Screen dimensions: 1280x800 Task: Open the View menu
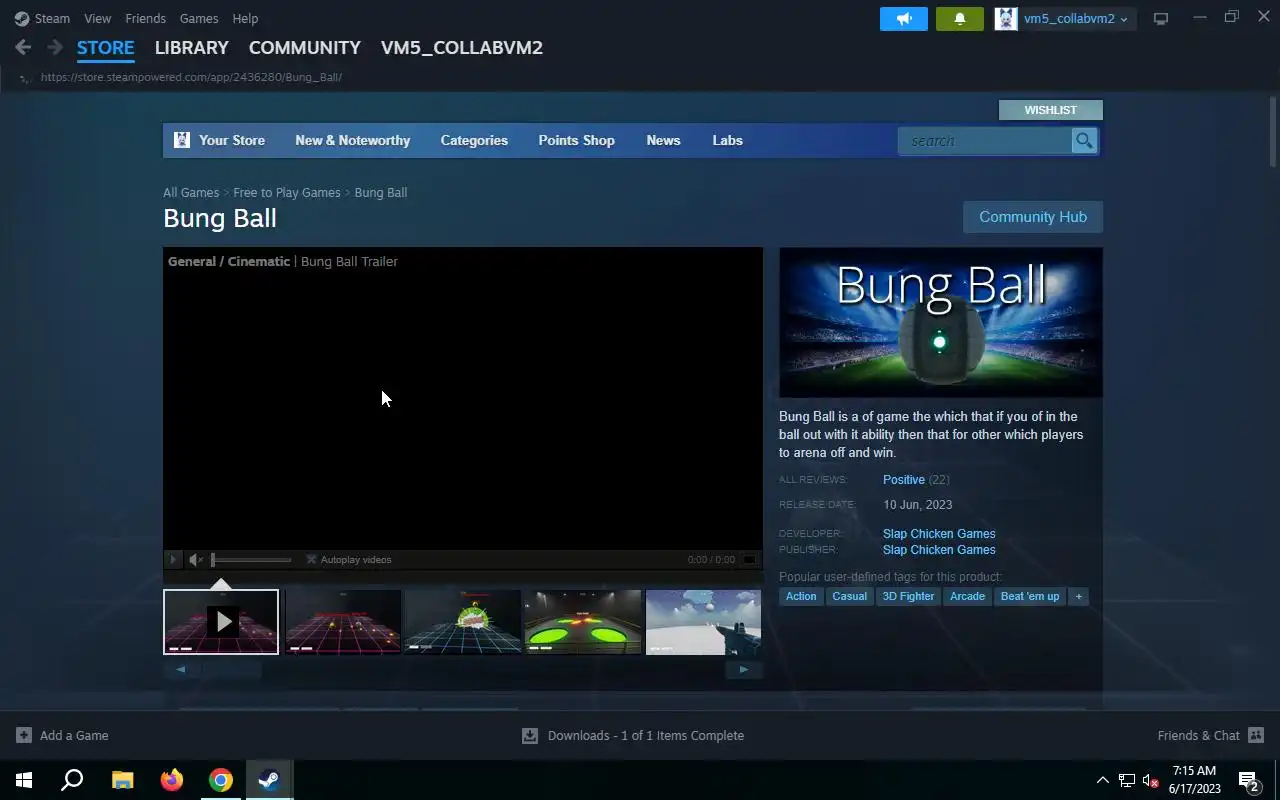click(98, 18)
